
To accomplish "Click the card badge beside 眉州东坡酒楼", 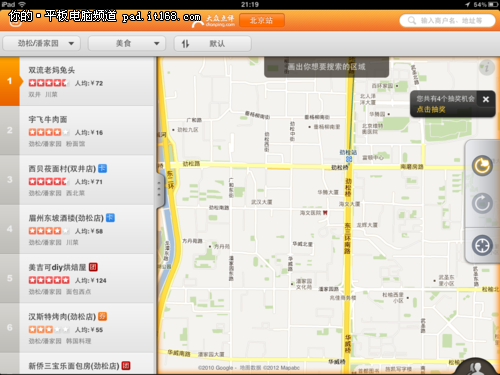I will pyautogui.click(x=110, y=218).
